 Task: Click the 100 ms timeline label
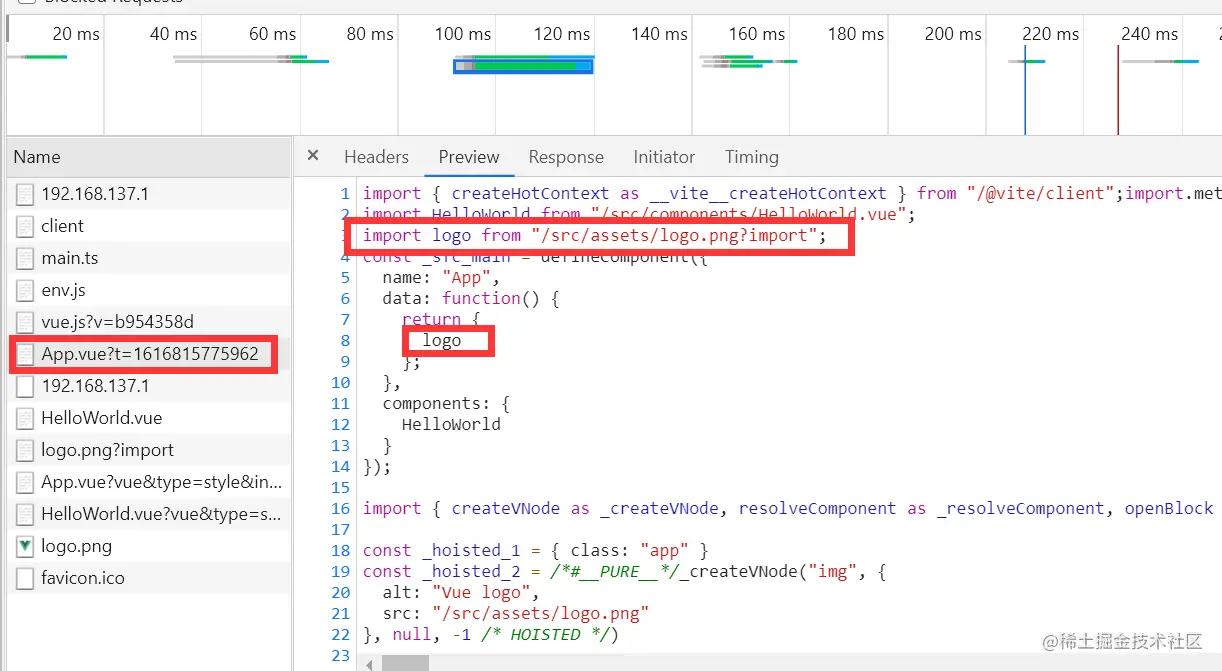[x=463, y=34]
